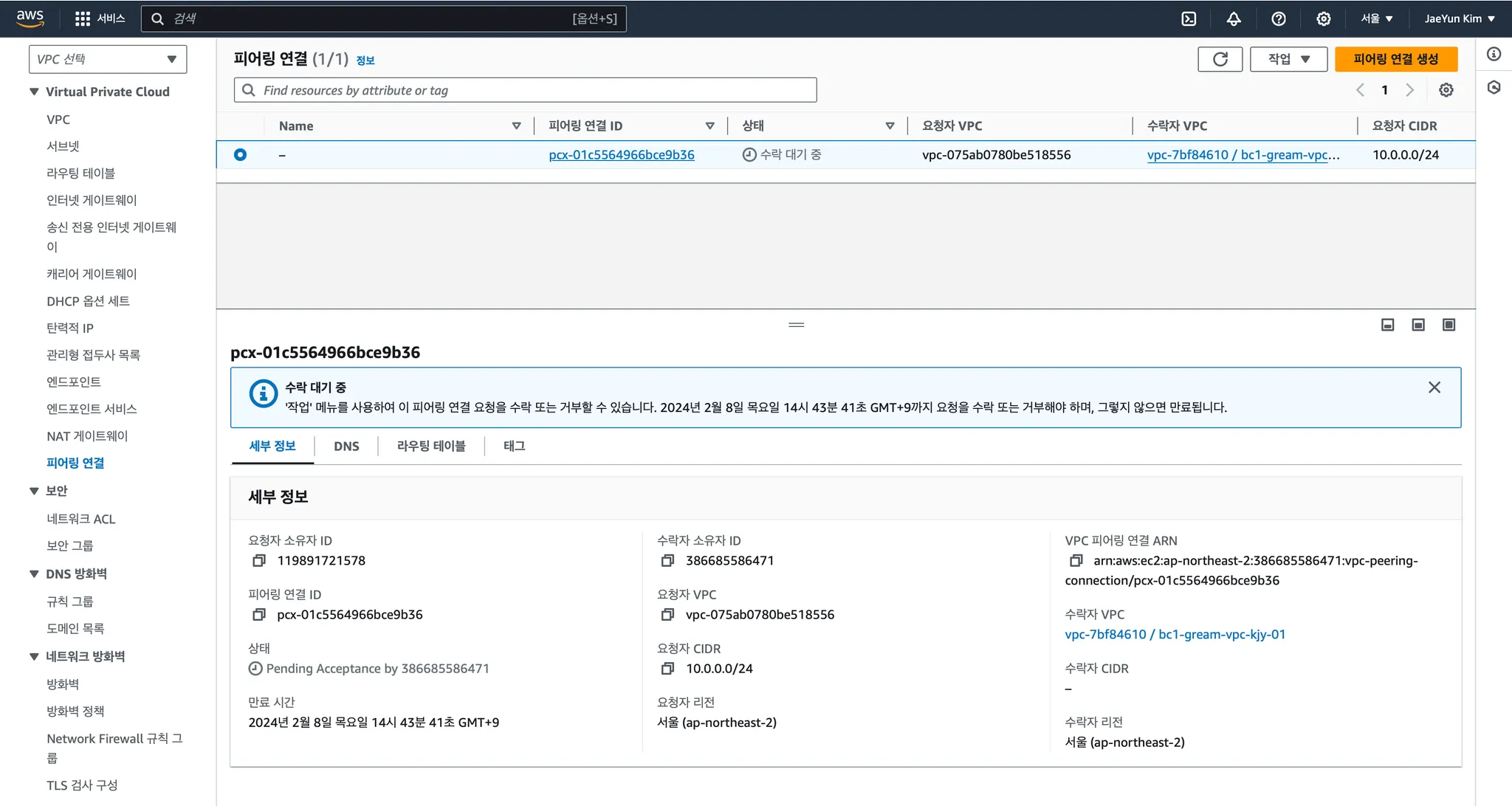Open the 작업 actions dropdown
The image size is (1512, 806).
[x=1288, y=59]
